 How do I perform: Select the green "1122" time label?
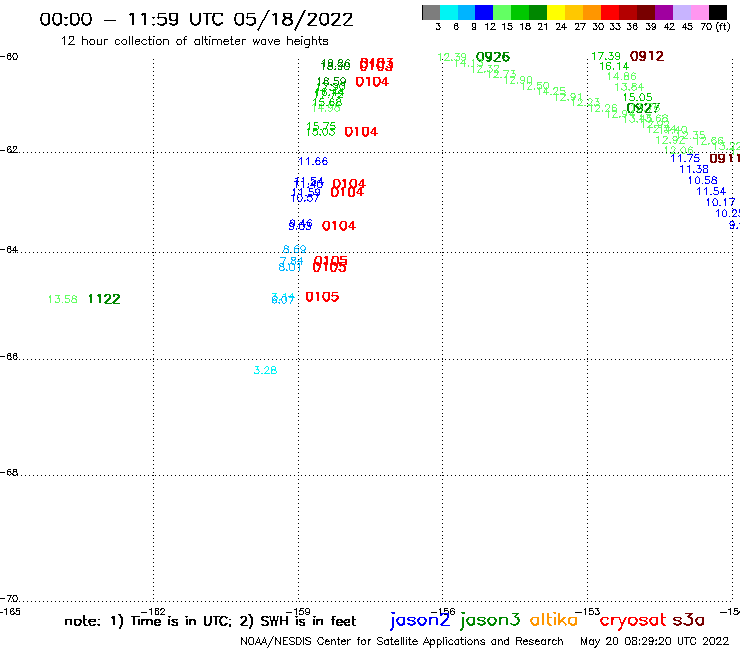[104, 299]
